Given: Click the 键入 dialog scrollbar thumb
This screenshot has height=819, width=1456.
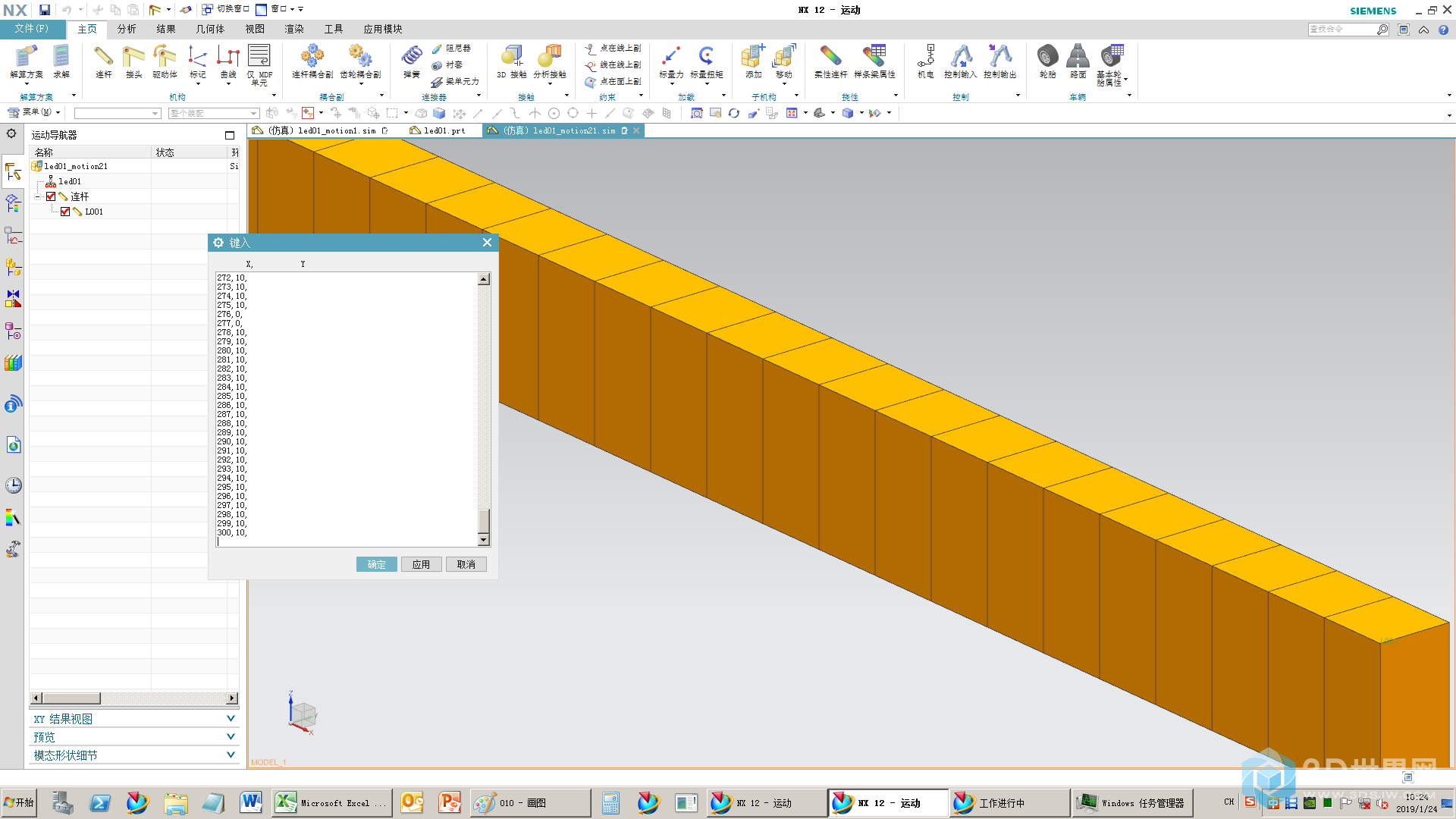Looking at the screenshot, I should point(484,521).
